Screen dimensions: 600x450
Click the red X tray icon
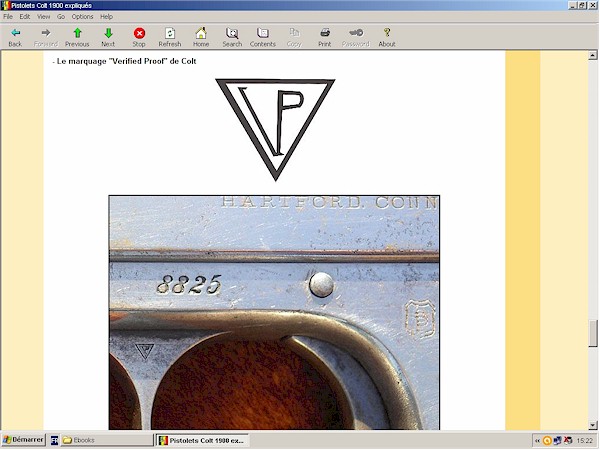(568, 441)
